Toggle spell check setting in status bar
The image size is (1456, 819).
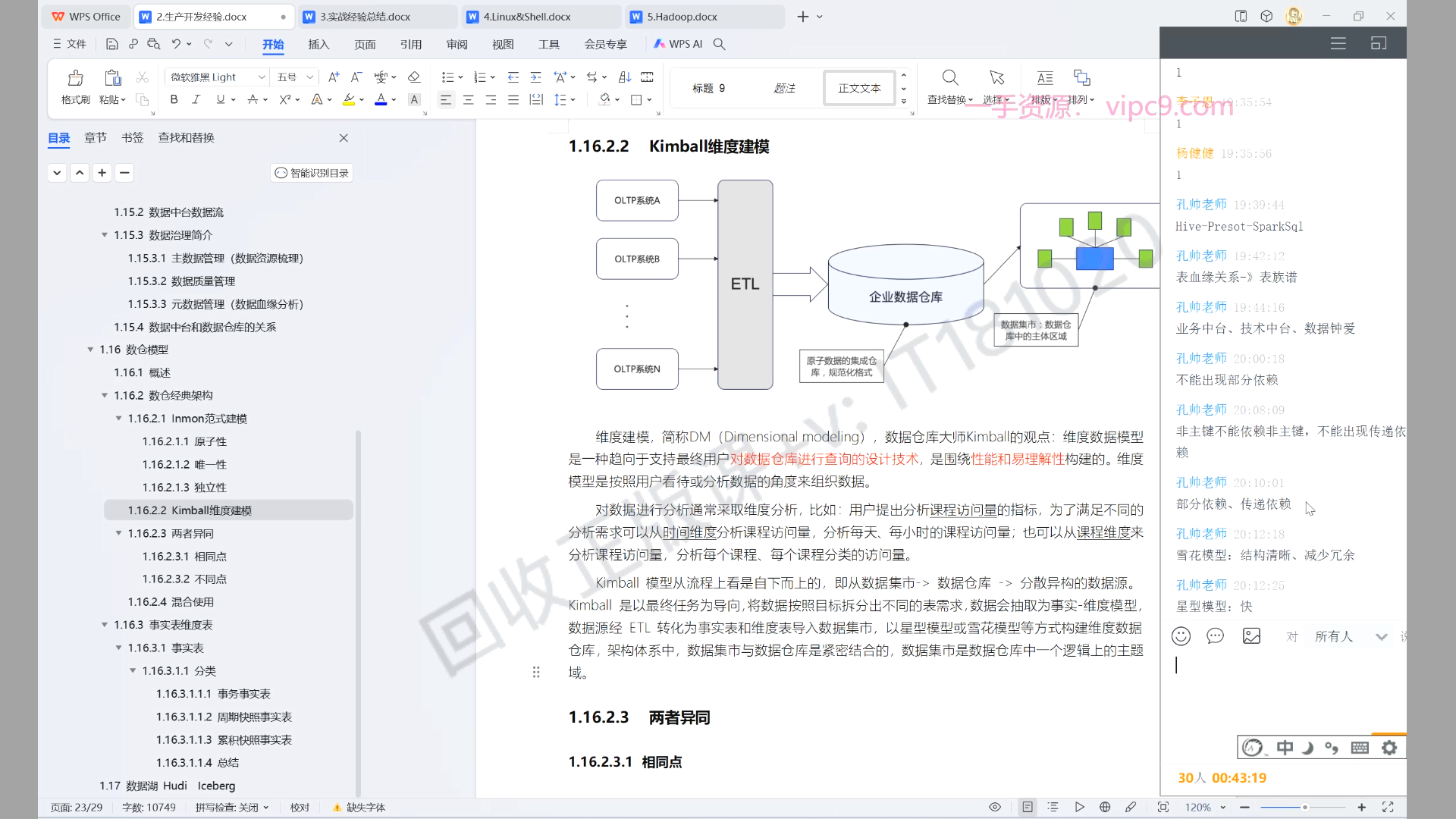point(231,808)
